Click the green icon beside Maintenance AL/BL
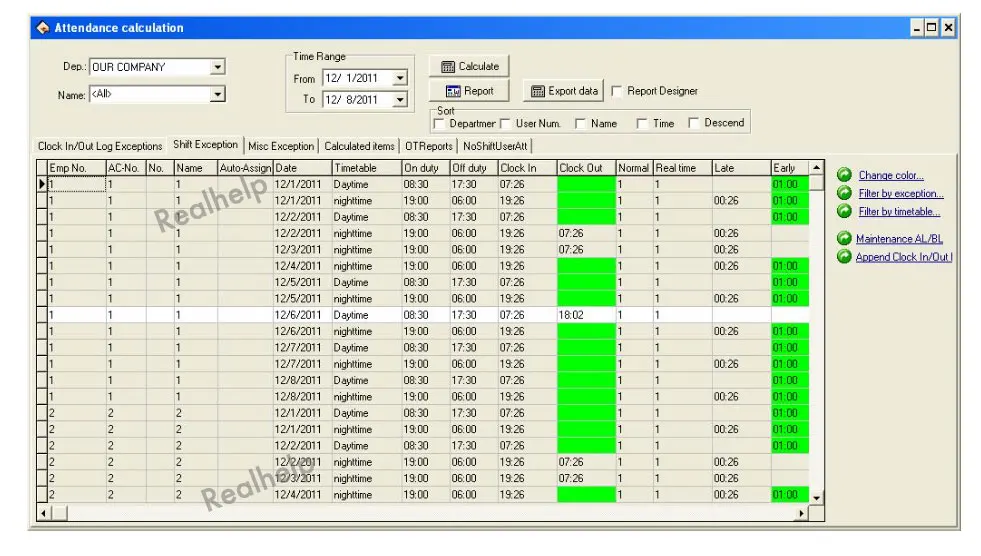Image resolution: width=981 pixels, height=556 pixels. pyautogui.click(x=844, y=238)
